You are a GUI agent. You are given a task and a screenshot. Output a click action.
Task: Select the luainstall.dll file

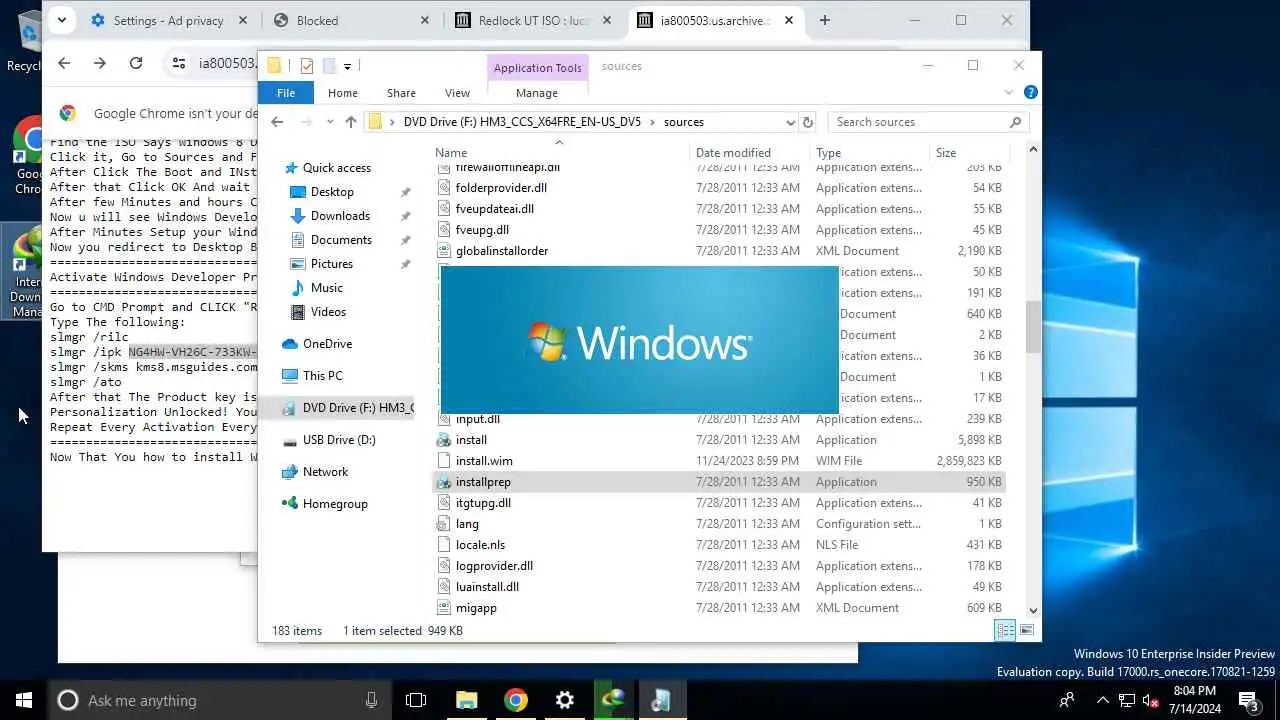(x=487, y=587)
